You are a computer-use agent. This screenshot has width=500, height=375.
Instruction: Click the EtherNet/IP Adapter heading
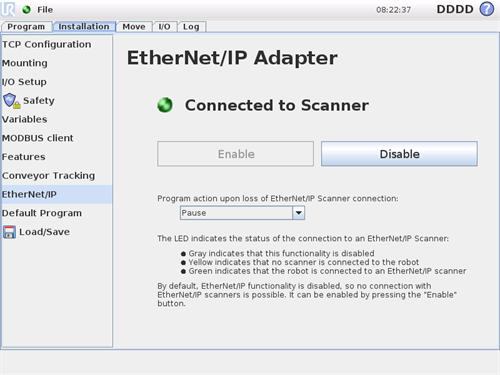232,58
